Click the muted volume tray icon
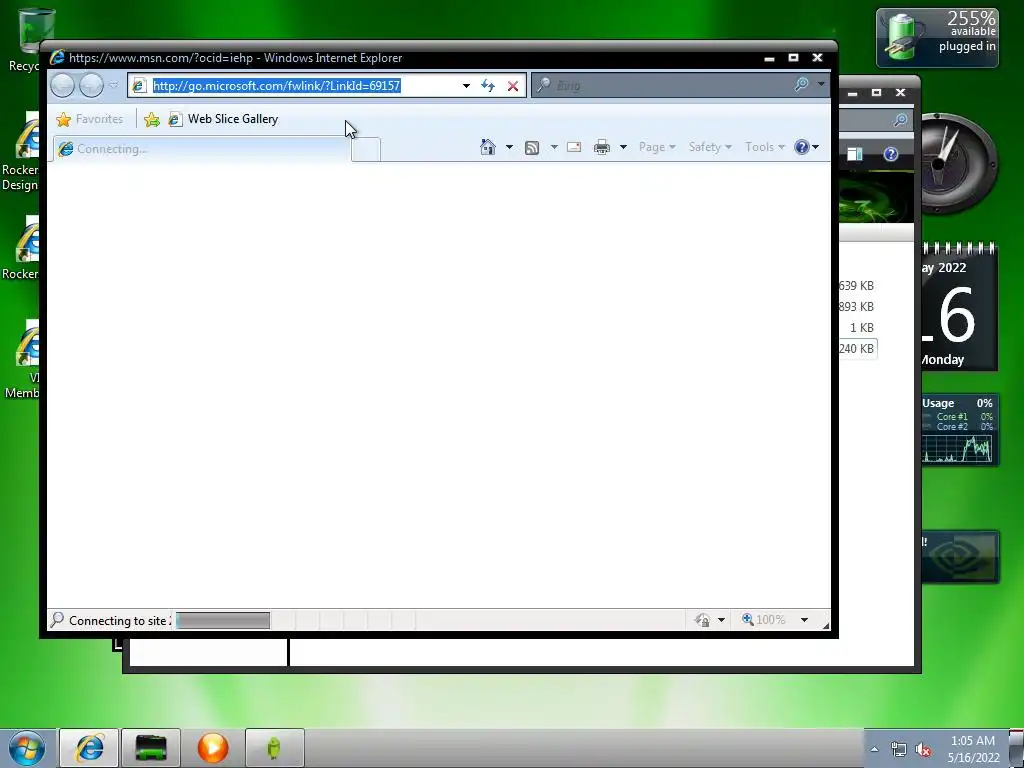This screenshot has height=768, width=1024. 923,750
